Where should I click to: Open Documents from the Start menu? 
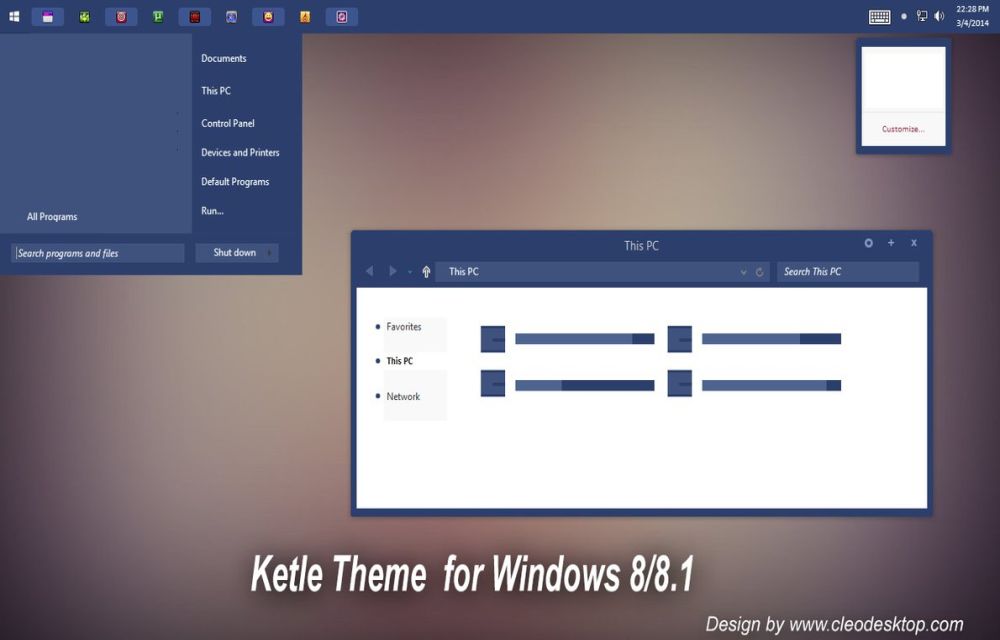point(224,58)
